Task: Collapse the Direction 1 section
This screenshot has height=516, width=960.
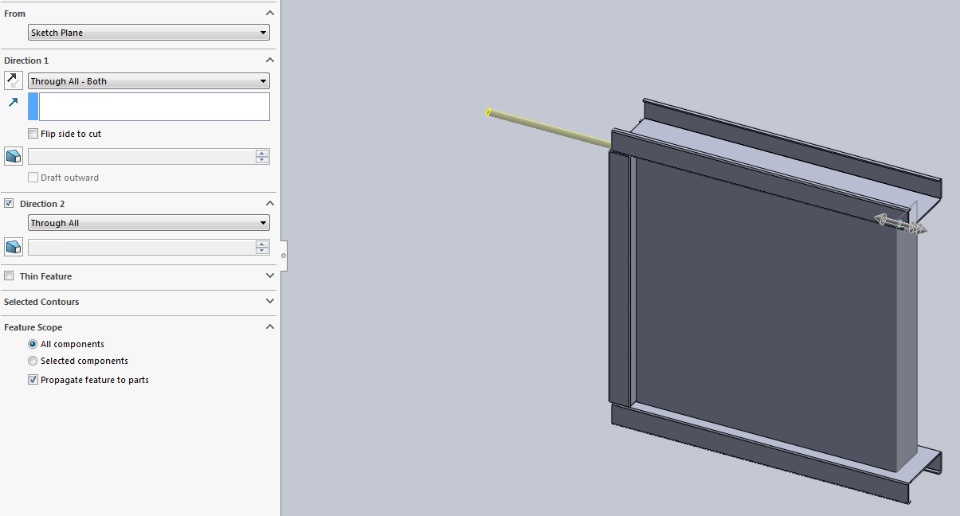Action: point(269,60)
